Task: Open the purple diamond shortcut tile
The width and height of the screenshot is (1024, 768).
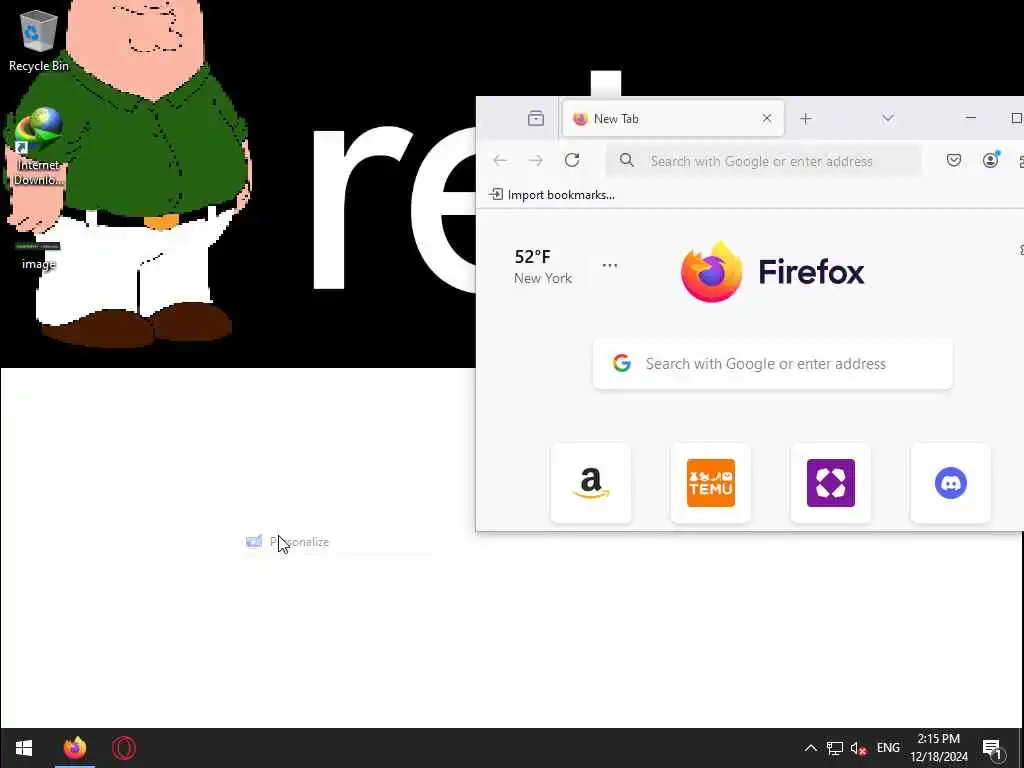Action: pyautogui.click(x=831, y=483)
